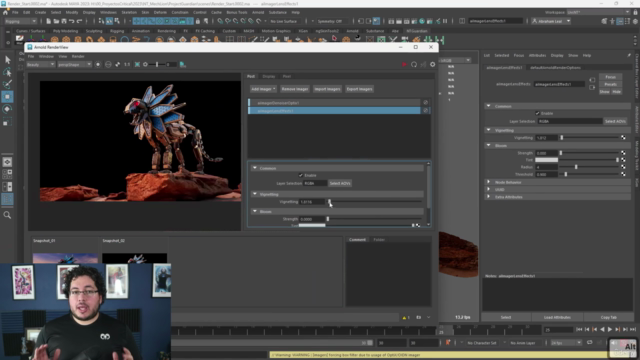Click the Tint color swatch in Attribute Editor
Screen dimensions: 640x360
(547, 160)
